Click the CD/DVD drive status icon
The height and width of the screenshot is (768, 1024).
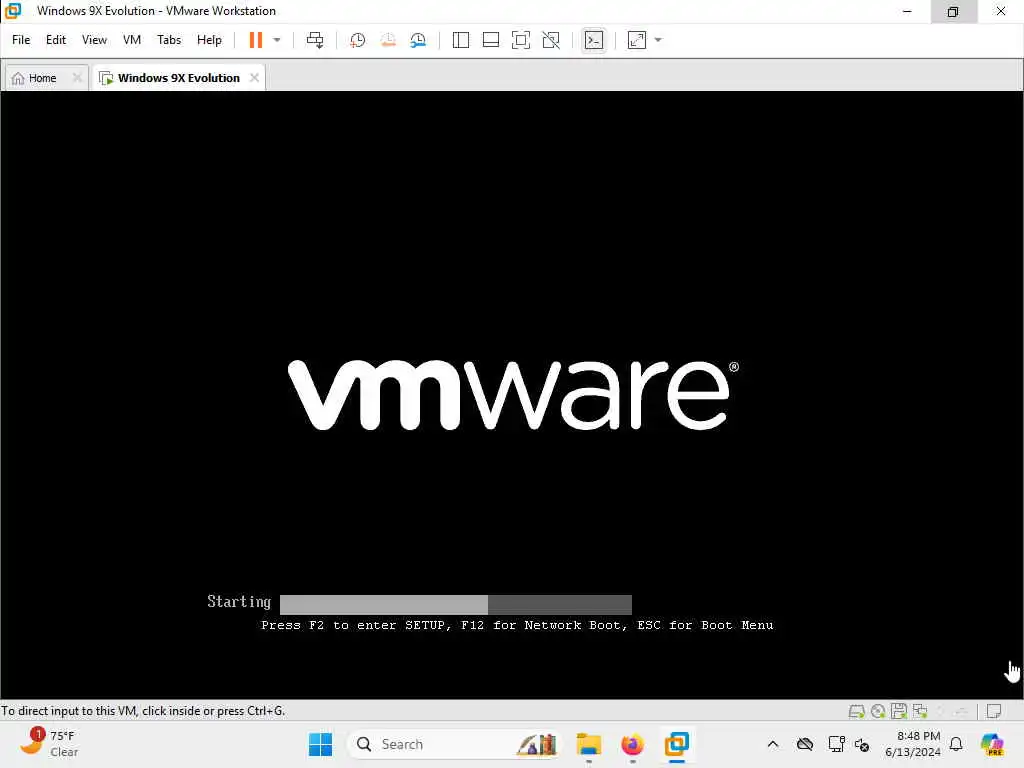click(x=878, y=711)
